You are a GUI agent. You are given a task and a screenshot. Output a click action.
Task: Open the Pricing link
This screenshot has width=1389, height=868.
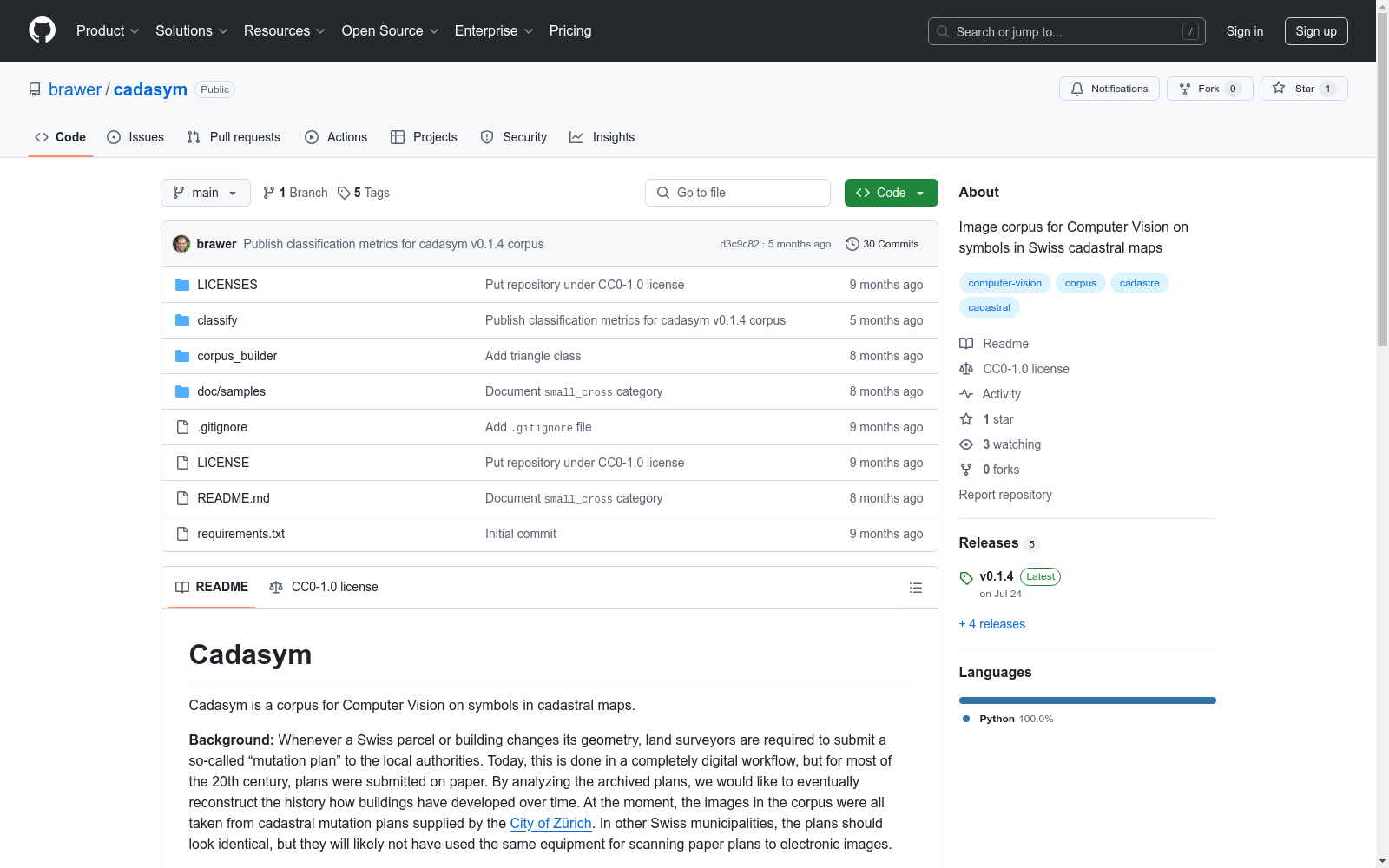pyautogui.click(x=570, y=30)
